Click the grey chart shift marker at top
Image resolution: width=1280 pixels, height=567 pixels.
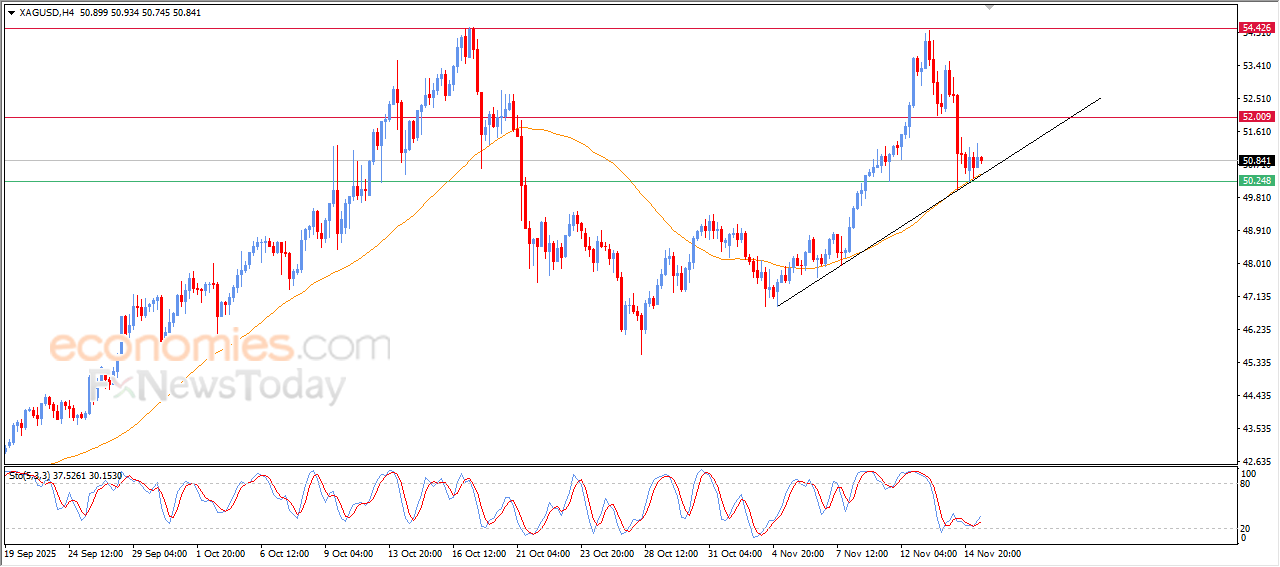[990, 7]
